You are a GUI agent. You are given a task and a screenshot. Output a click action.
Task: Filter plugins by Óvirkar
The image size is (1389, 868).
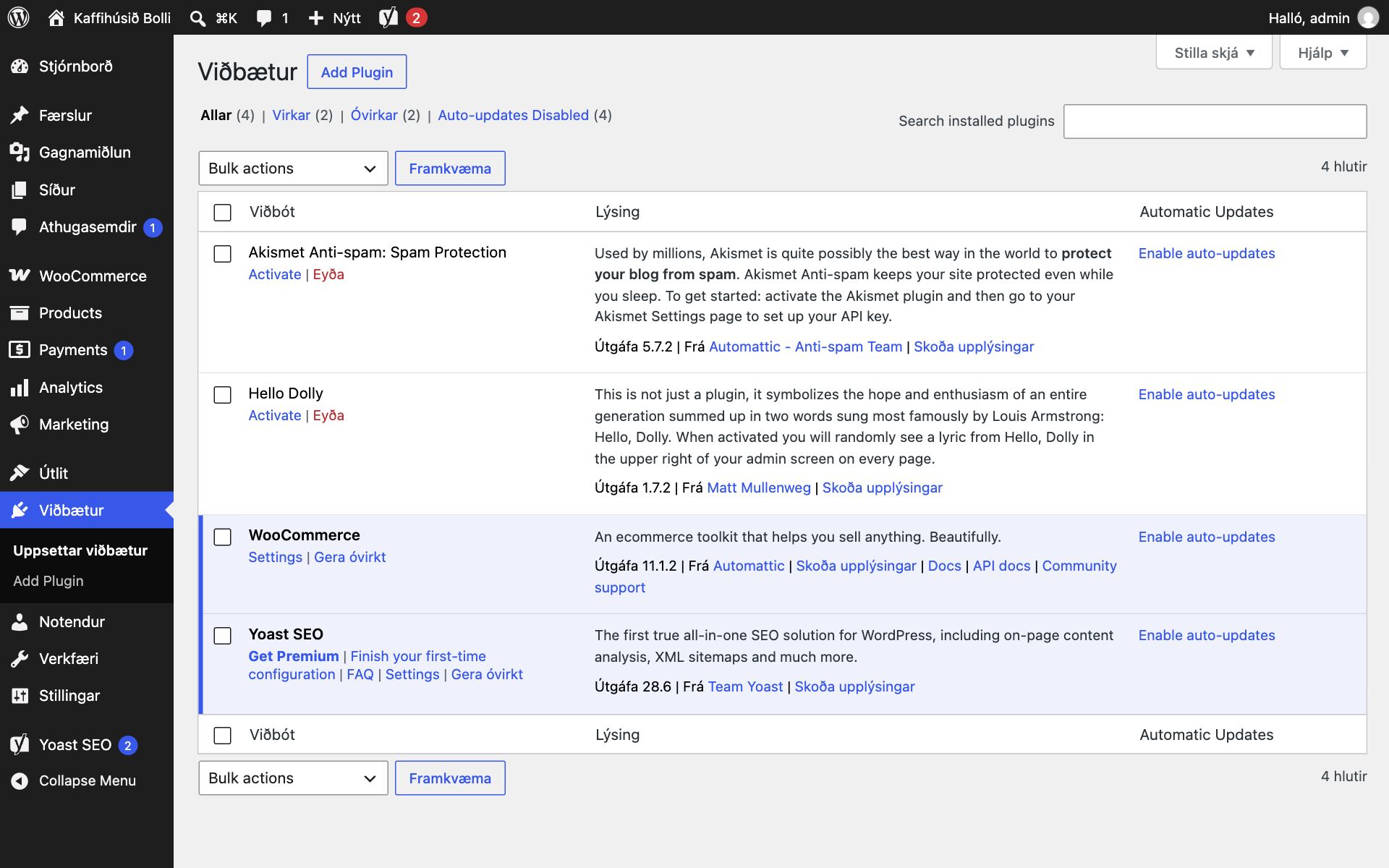(x=374, y=115)
